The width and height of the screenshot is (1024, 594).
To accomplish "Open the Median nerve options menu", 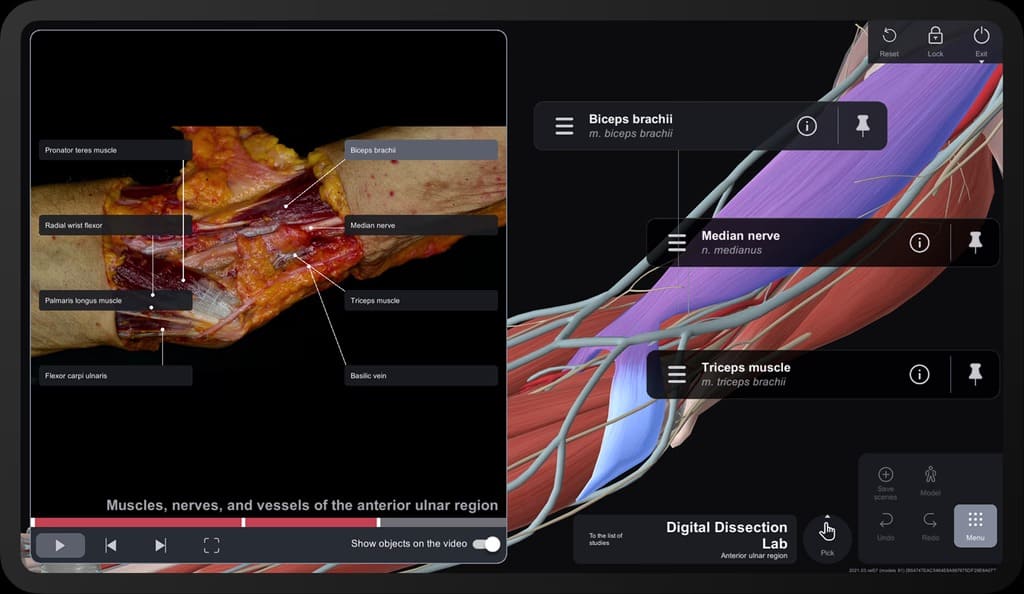I will (676, 242).
